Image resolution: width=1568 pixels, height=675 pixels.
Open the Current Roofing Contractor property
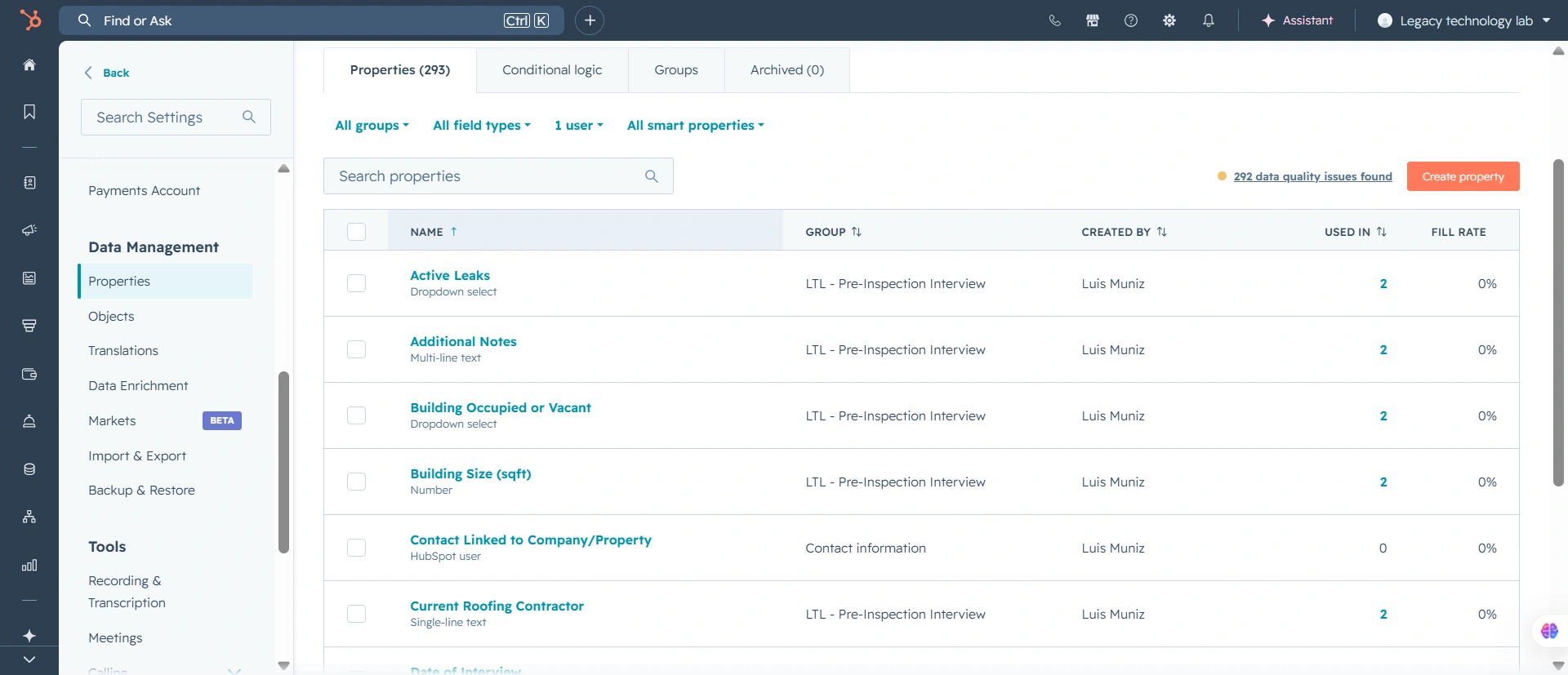tap(497, 606)
